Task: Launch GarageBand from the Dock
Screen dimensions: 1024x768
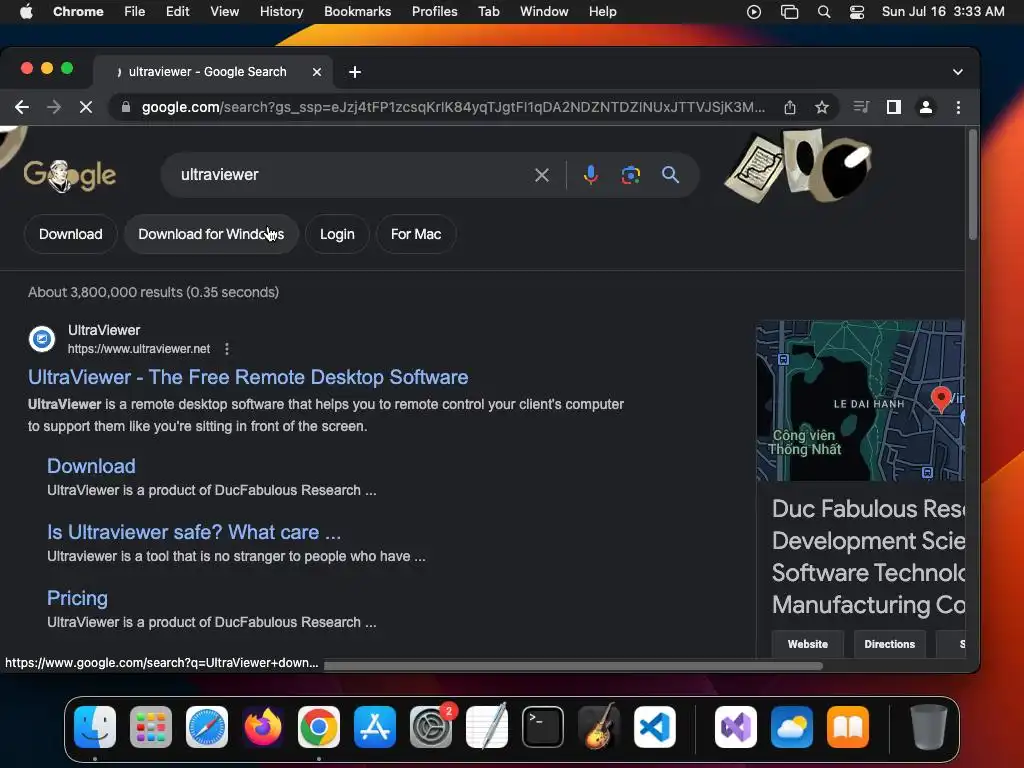Action: click(599, 727)
